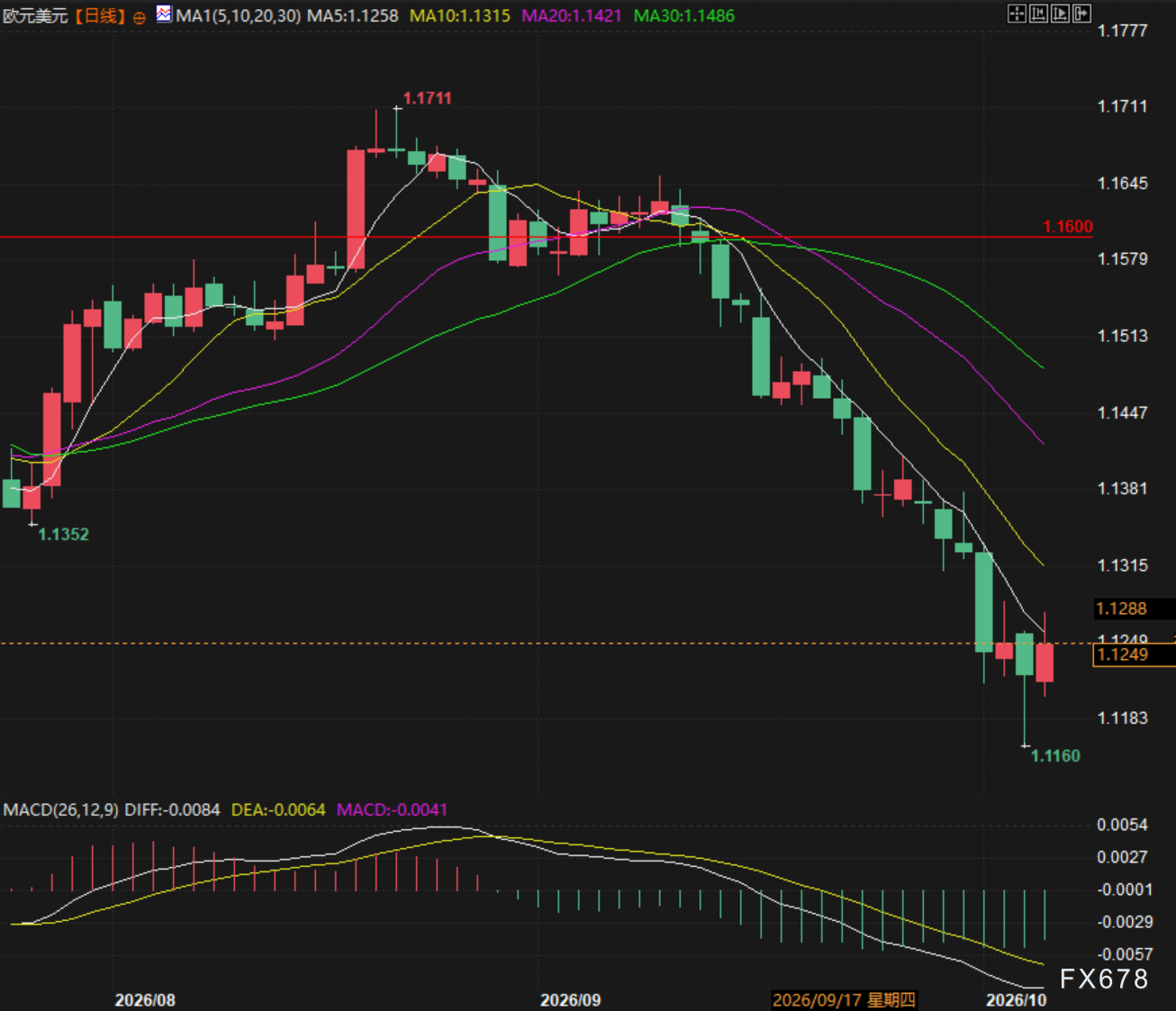Click the DEA:-0.0064 value
Image resolution: width=1176 pixels, height=1011 pixels.
[x=278, y=809]
